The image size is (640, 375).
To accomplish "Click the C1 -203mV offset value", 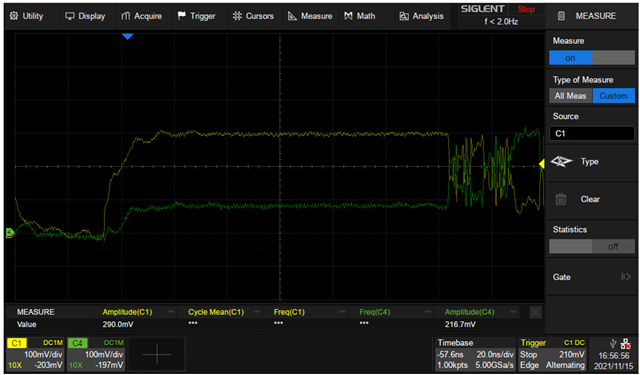I will 49,365.
